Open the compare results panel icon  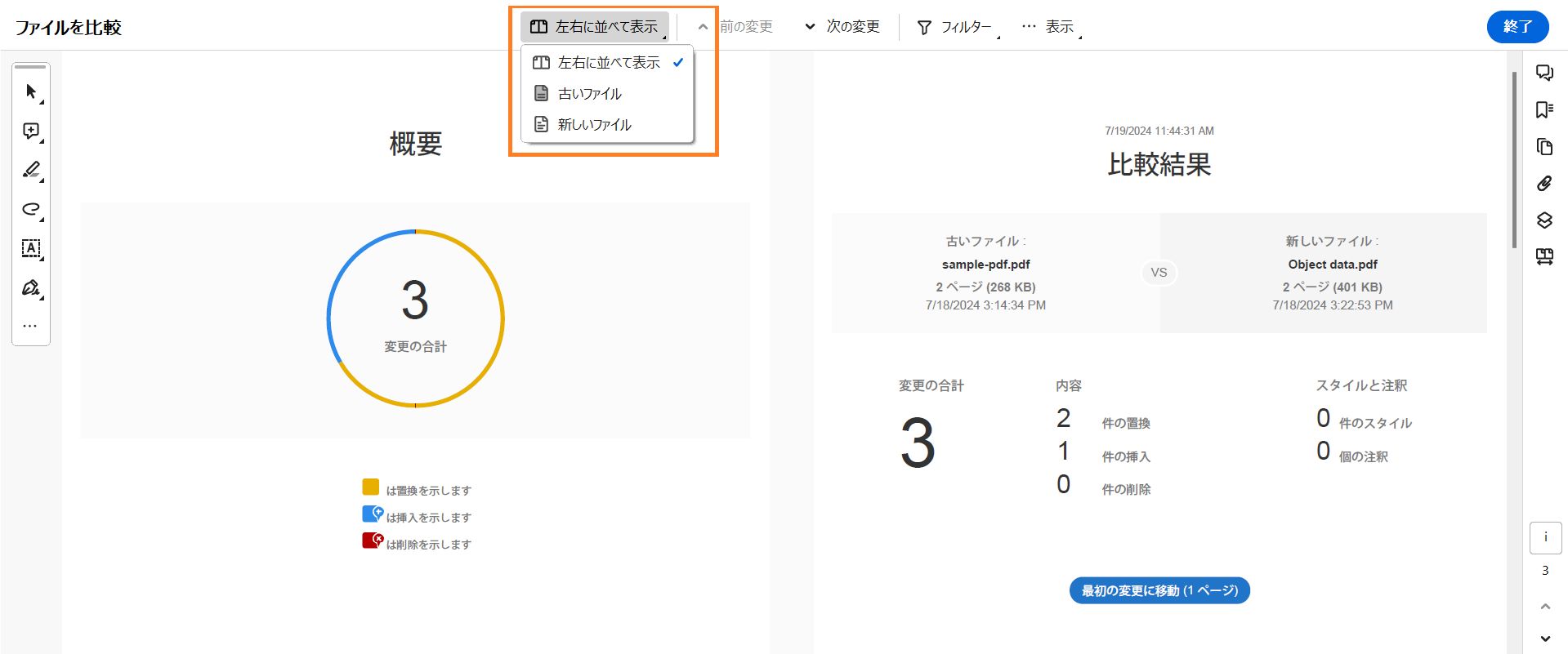(x=1544, y=256)
